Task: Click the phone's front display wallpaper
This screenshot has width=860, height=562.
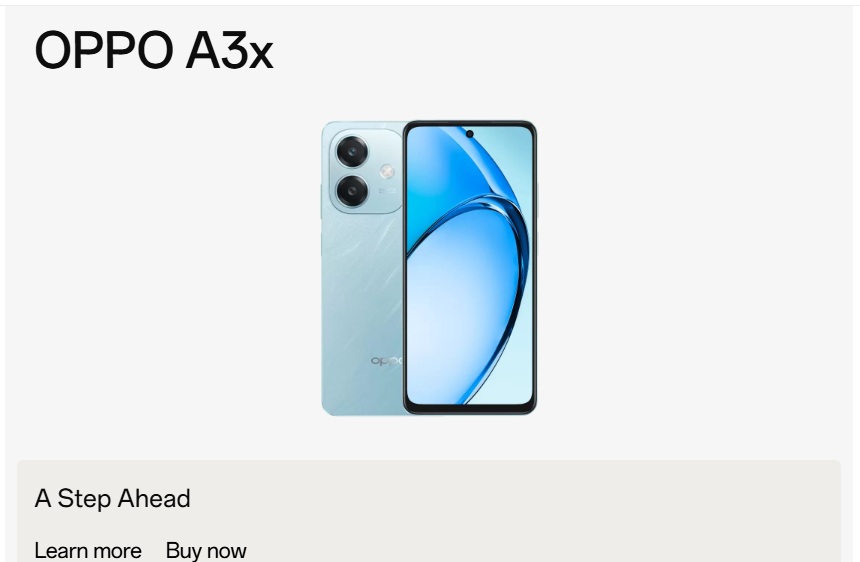Action: click(x=469, y=265)
